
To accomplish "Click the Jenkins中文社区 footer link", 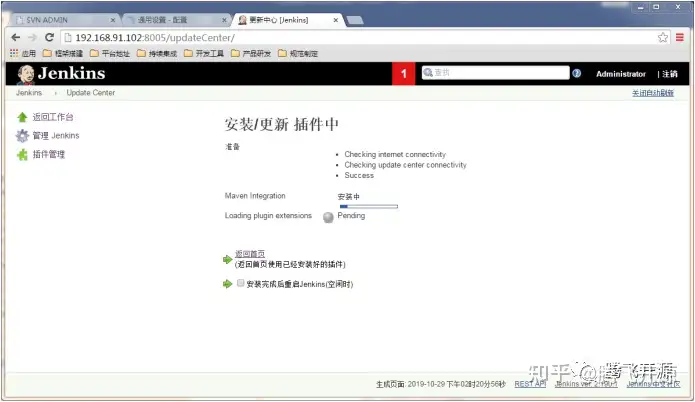I will [653, 384].
